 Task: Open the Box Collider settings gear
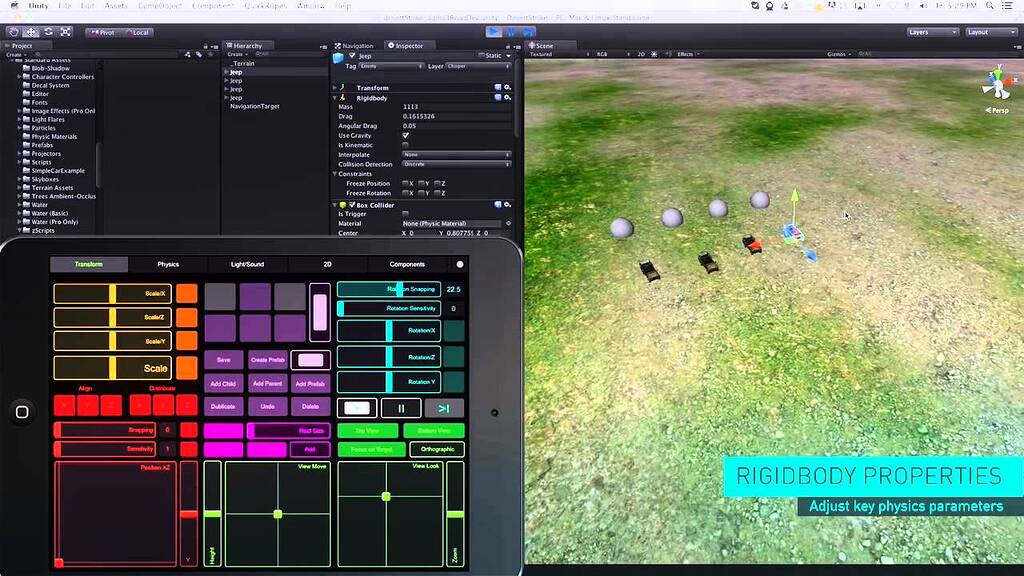click(506, 204)
